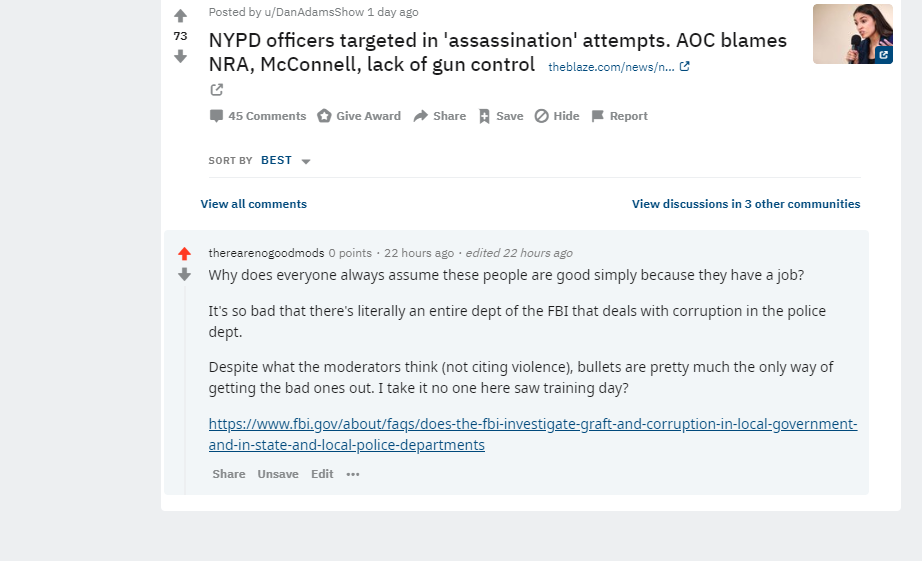
Task: Click View all comments link
Action: coord(254,204)
